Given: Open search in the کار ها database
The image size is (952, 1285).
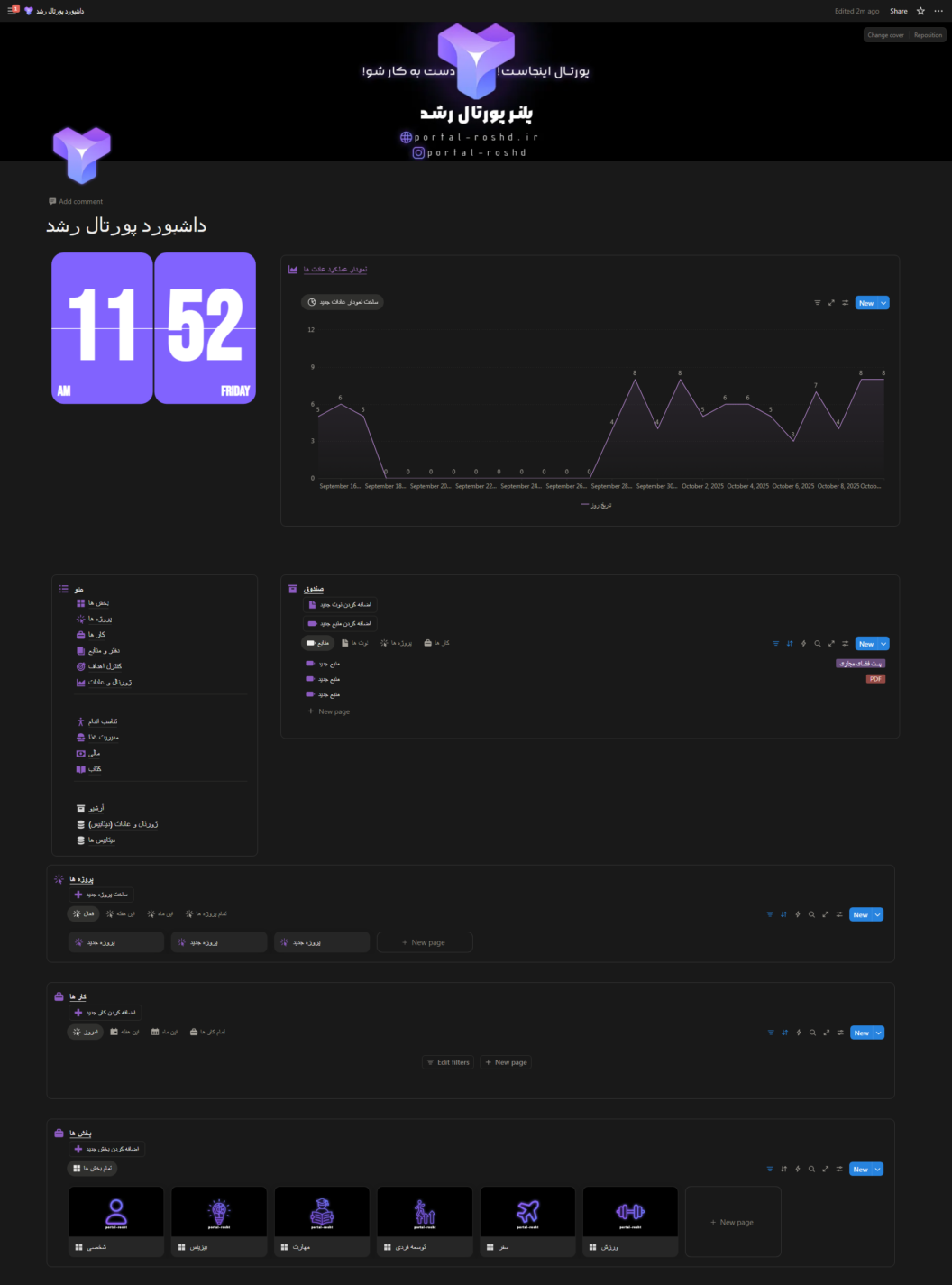Looking at the screenshot, I should coord(812,1033).
